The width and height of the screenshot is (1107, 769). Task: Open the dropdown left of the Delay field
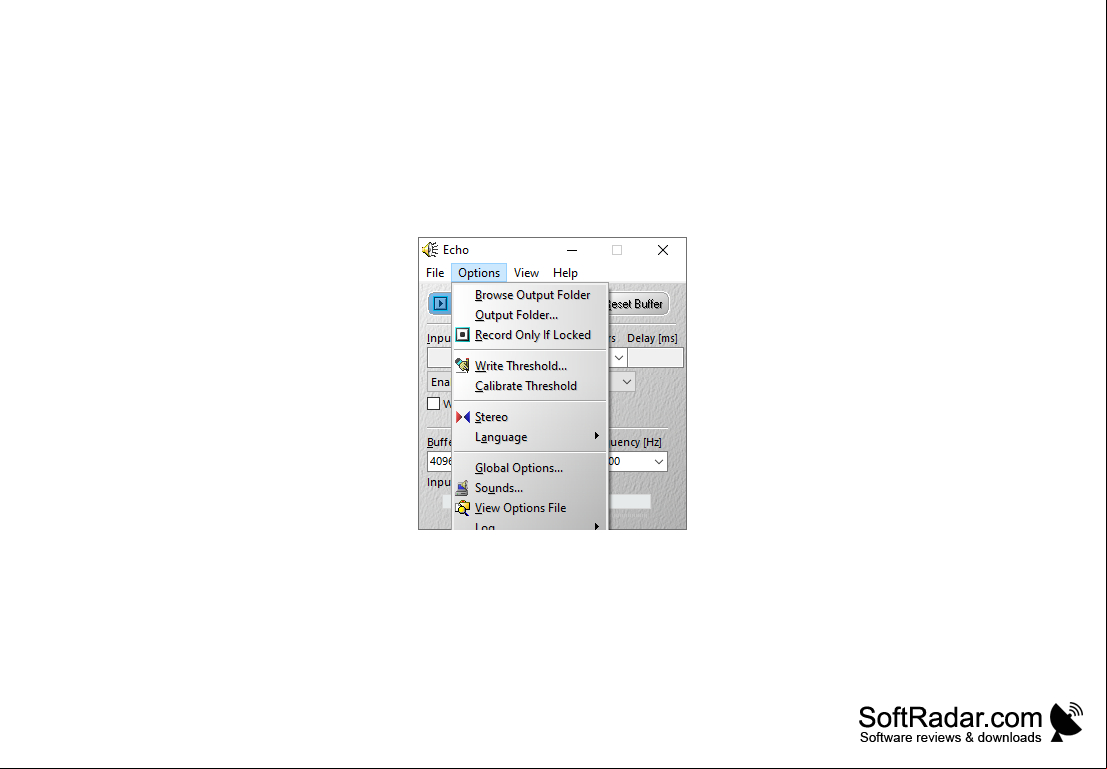[x=618, y=357]
